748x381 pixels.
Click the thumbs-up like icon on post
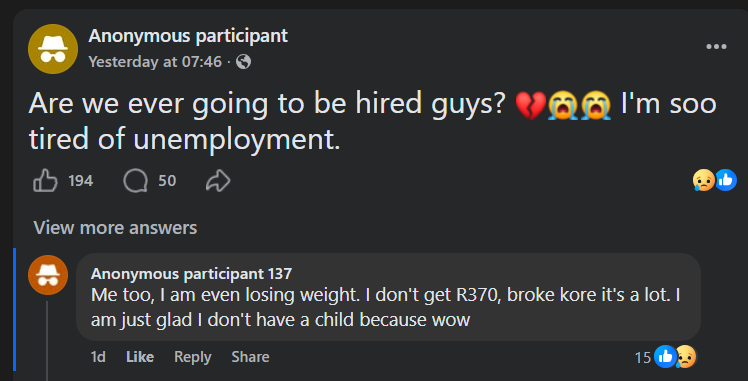tap(45, 181)
